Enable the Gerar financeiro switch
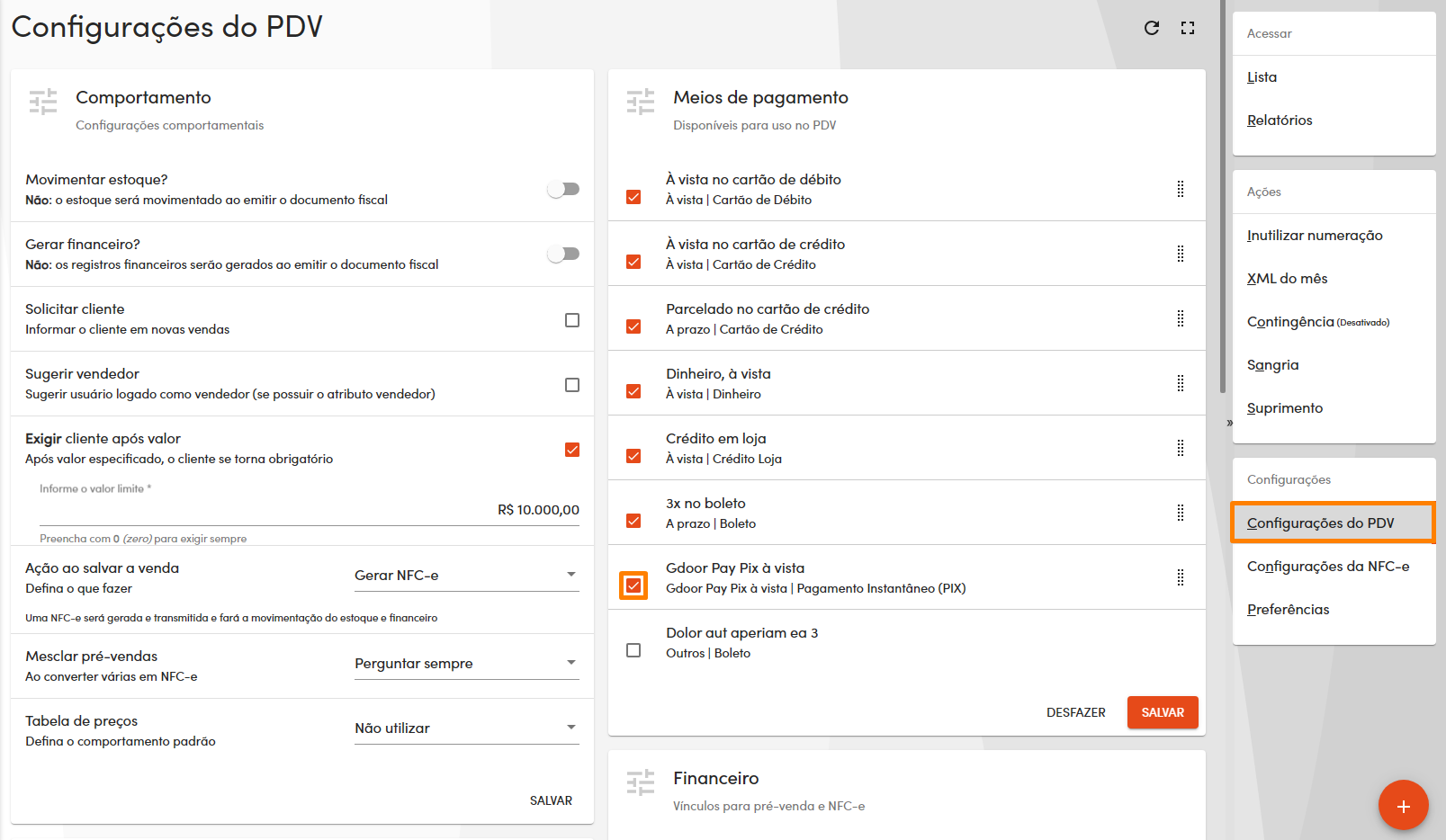The image size is (1446, 840). (x=563, y=254)
